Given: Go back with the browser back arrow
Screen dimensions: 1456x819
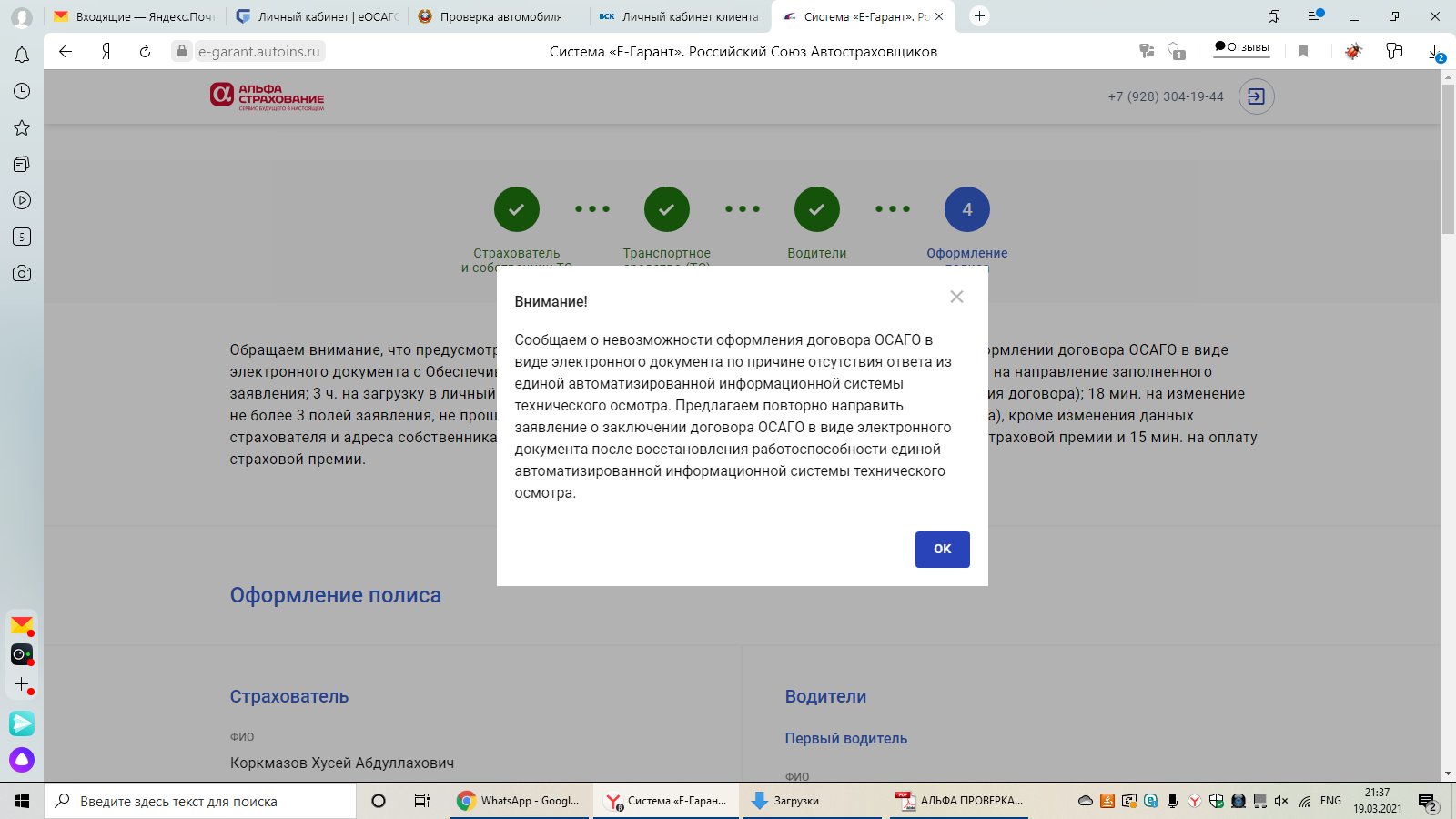Looking at the screenshot, I should (66, 51).
